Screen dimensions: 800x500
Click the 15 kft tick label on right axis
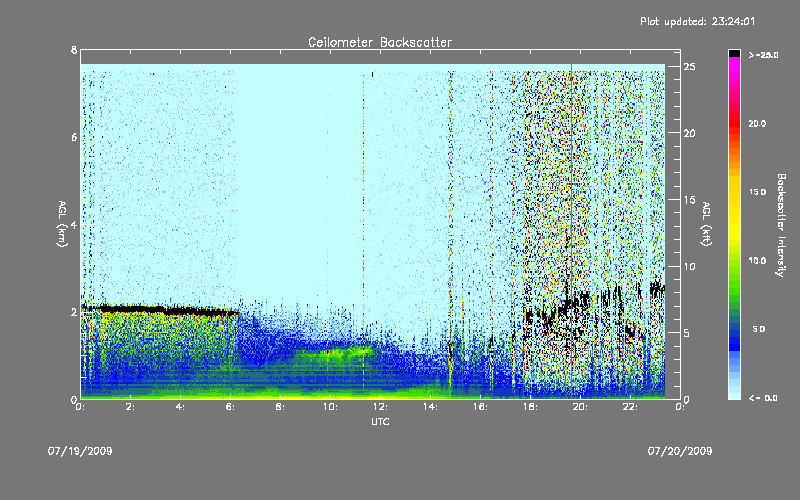click(x=689, y=200)
